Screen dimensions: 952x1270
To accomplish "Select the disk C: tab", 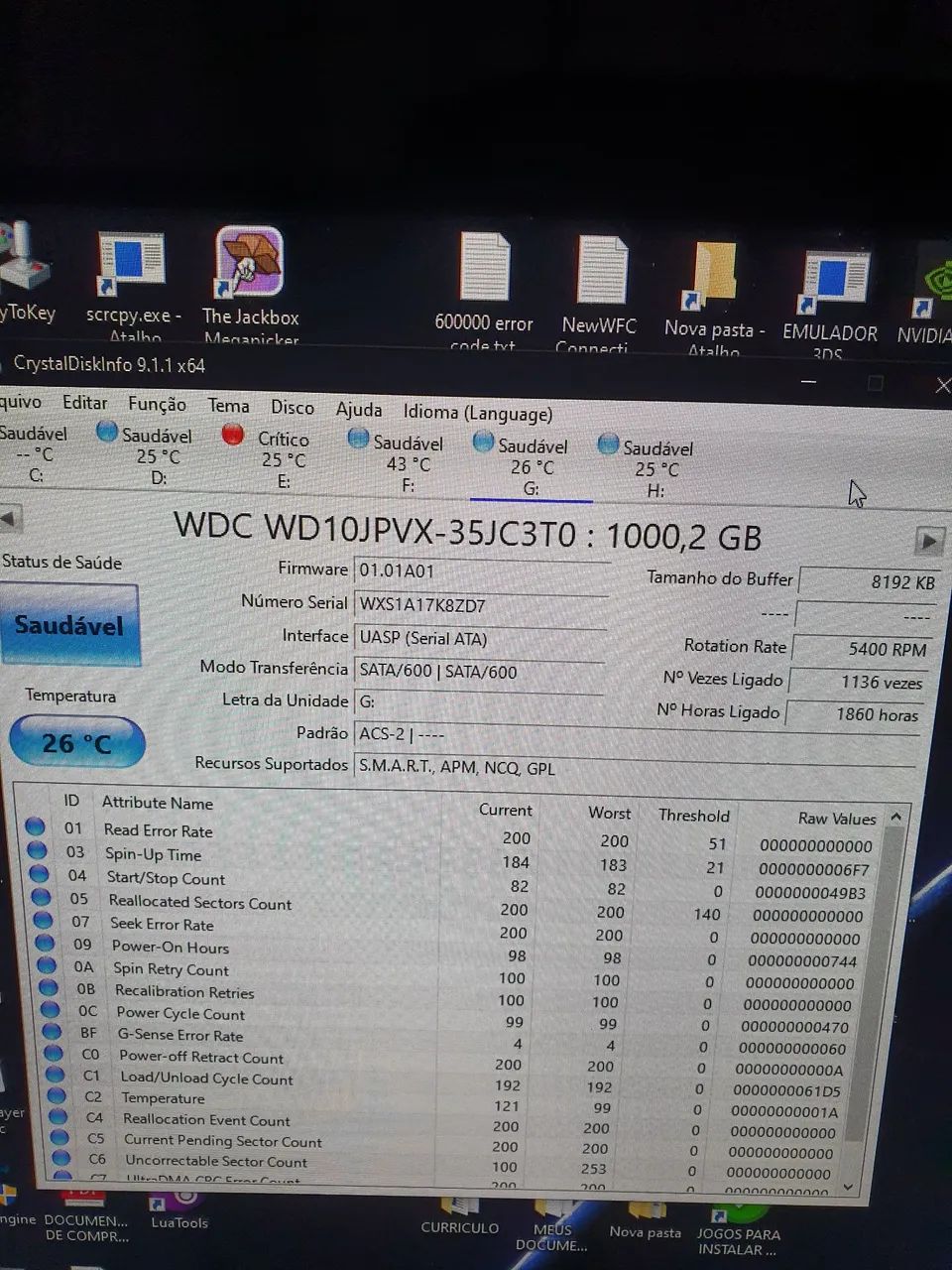I will click(x=35, y=453).
